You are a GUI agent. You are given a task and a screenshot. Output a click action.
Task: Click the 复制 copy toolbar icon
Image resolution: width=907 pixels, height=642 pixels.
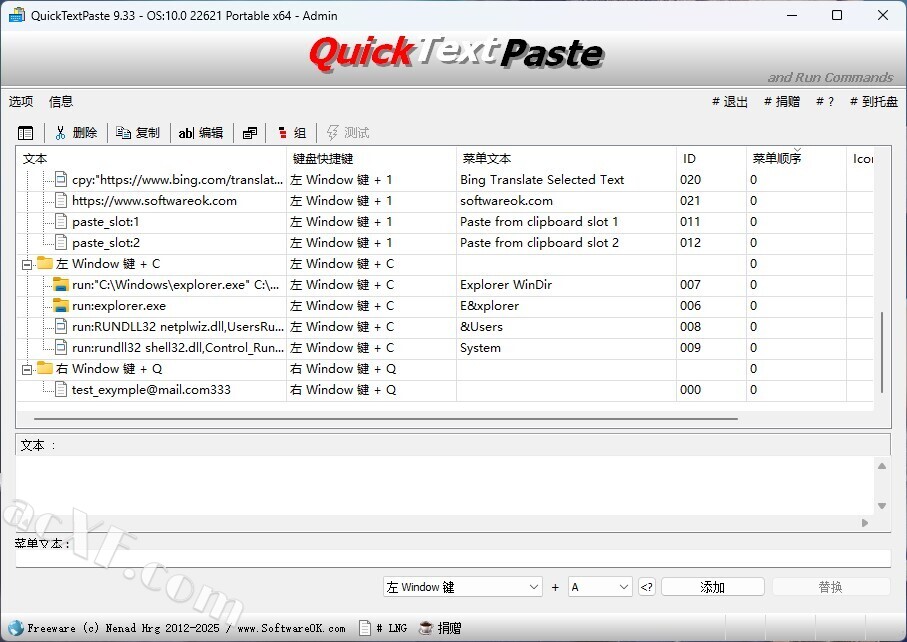(x=124, y=133)
